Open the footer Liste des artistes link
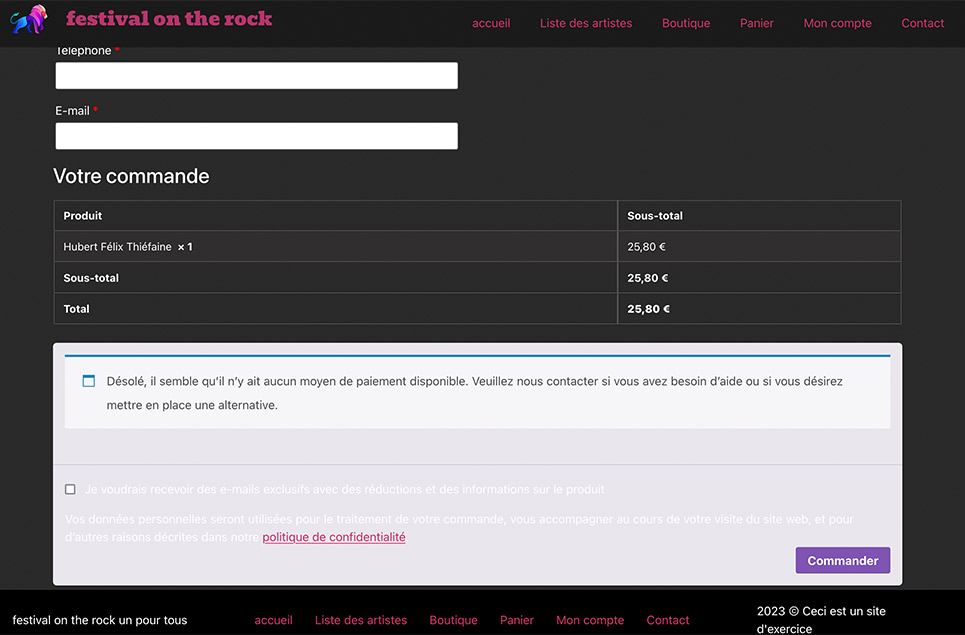Image resolution: width=965 pixels, height=635 pixels. [361, 620]
